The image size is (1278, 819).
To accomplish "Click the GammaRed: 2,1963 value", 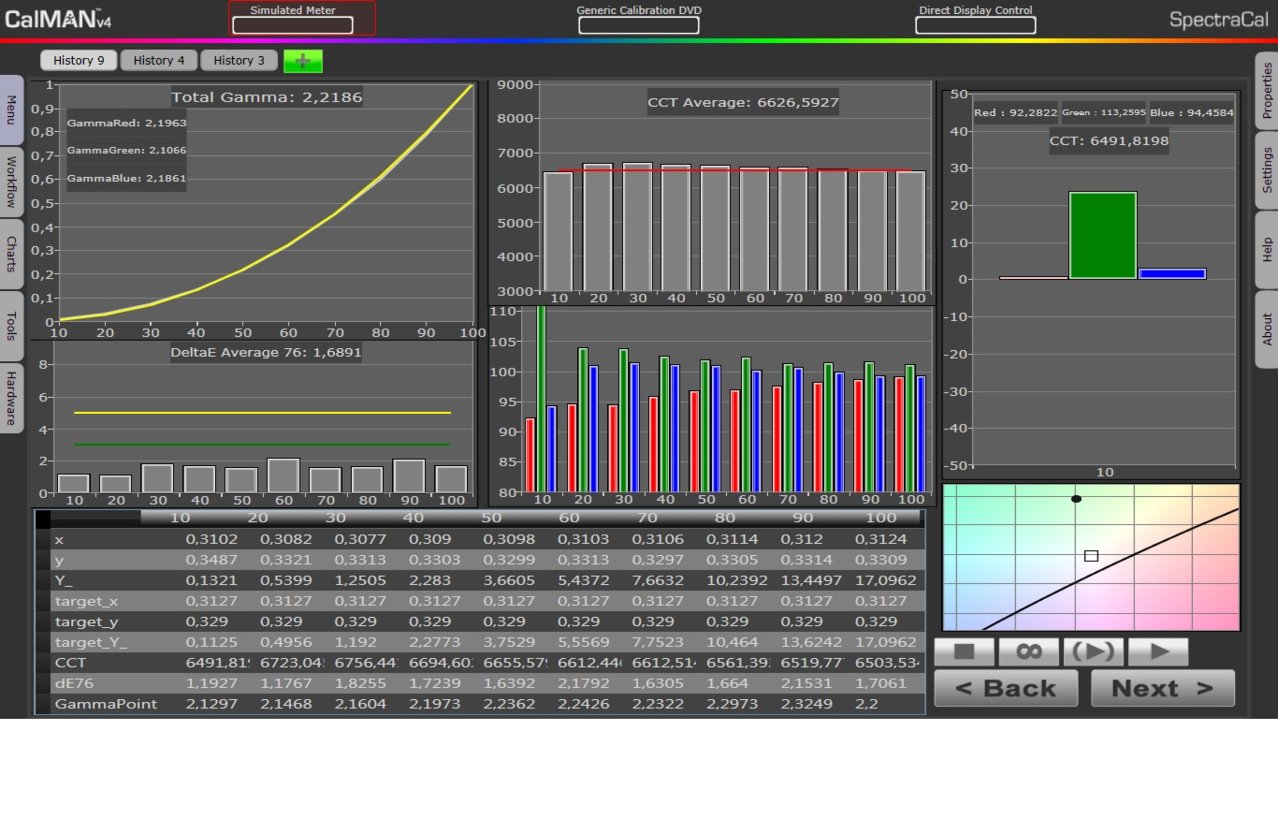I will (127, 122).
